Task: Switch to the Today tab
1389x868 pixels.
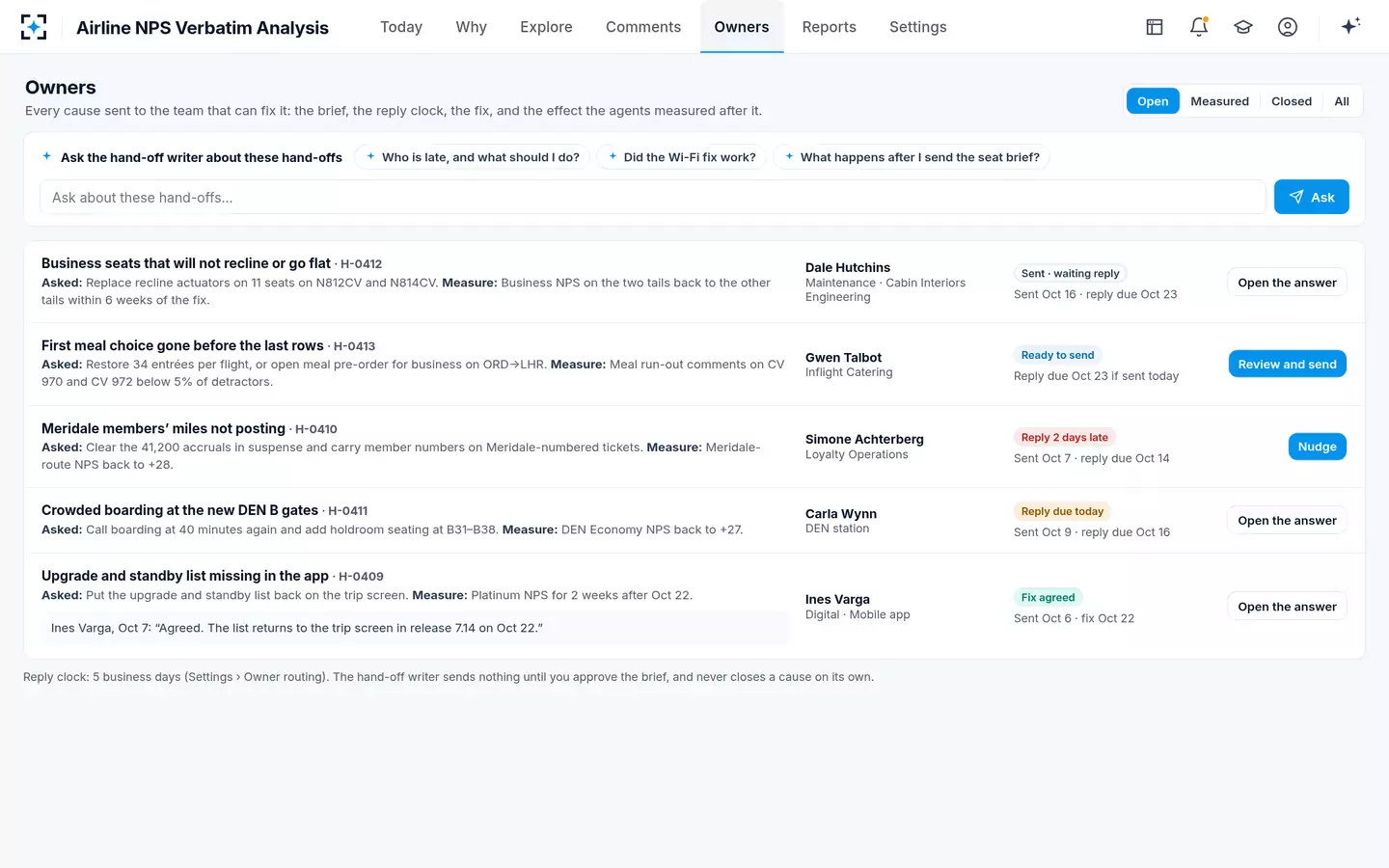Action: (x=401, y=27)
